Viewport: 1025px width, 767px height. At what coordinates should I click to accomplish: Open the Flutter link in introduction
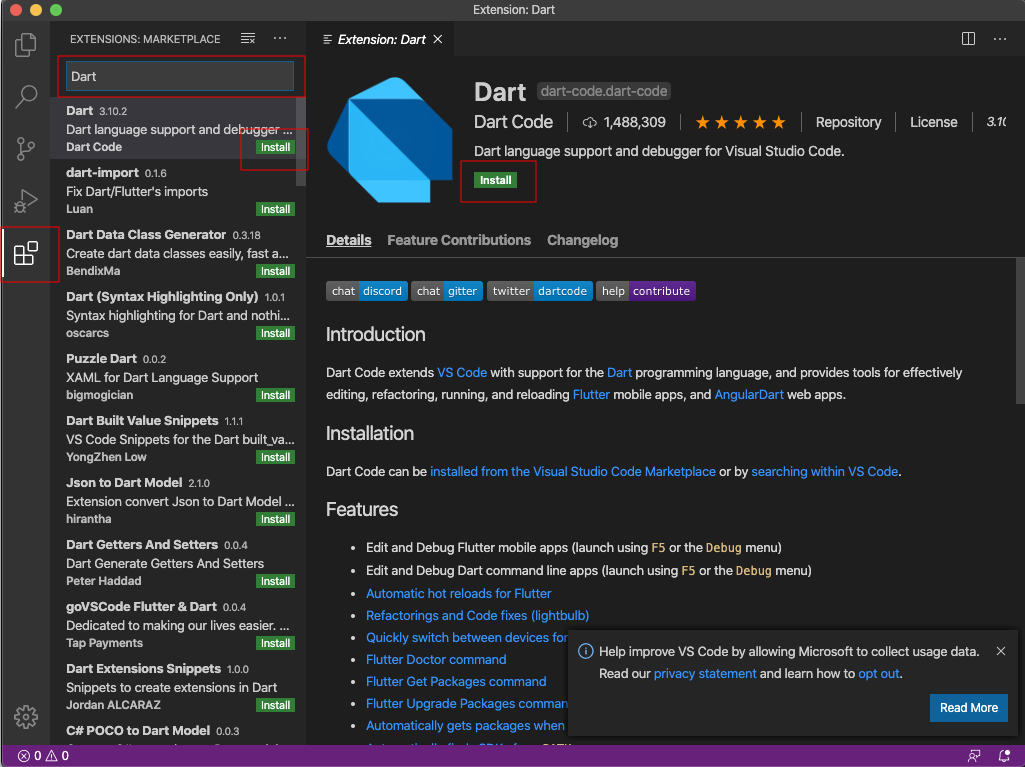591,395
